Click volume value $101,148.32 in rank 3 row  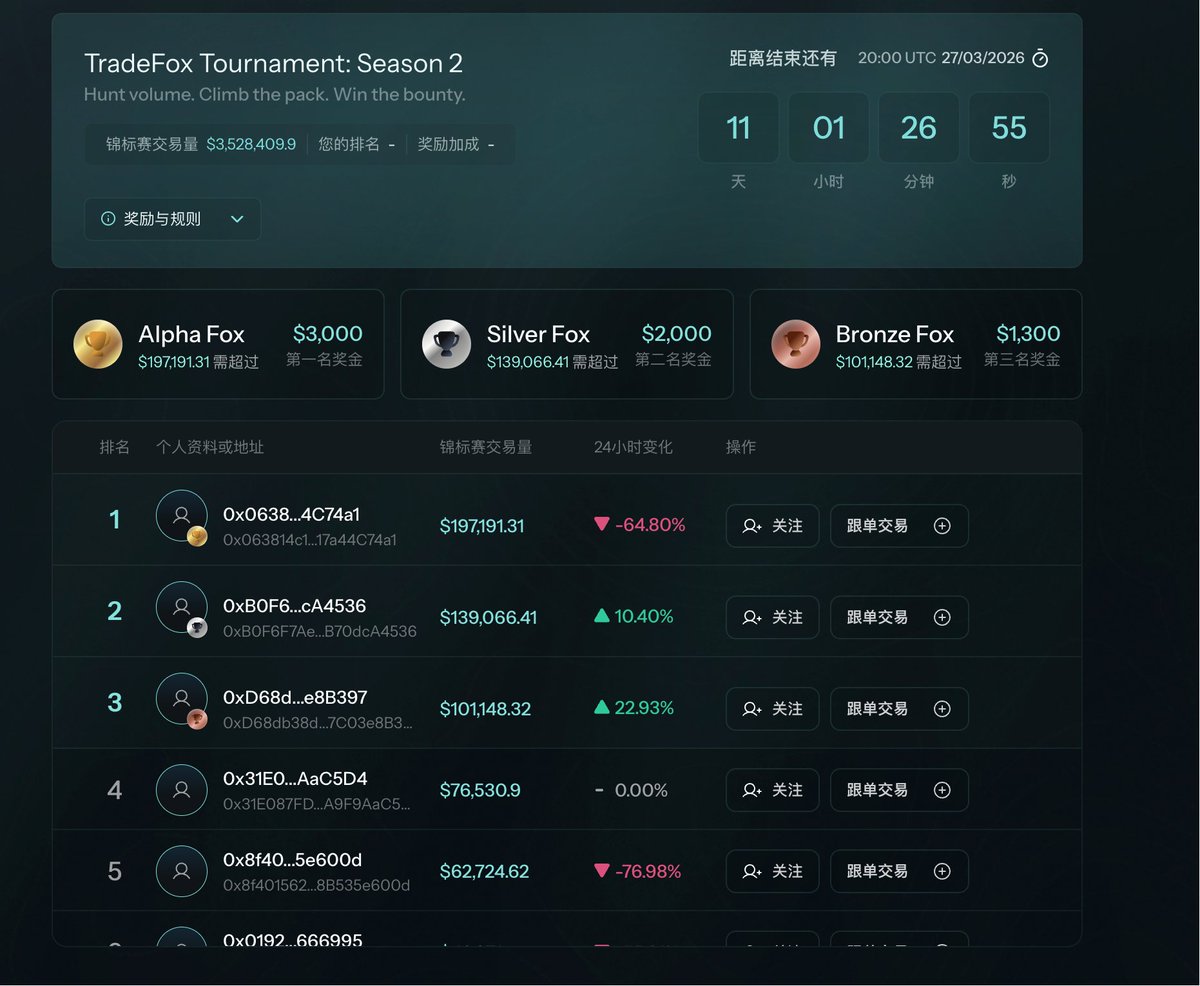(x=485, y=709)
